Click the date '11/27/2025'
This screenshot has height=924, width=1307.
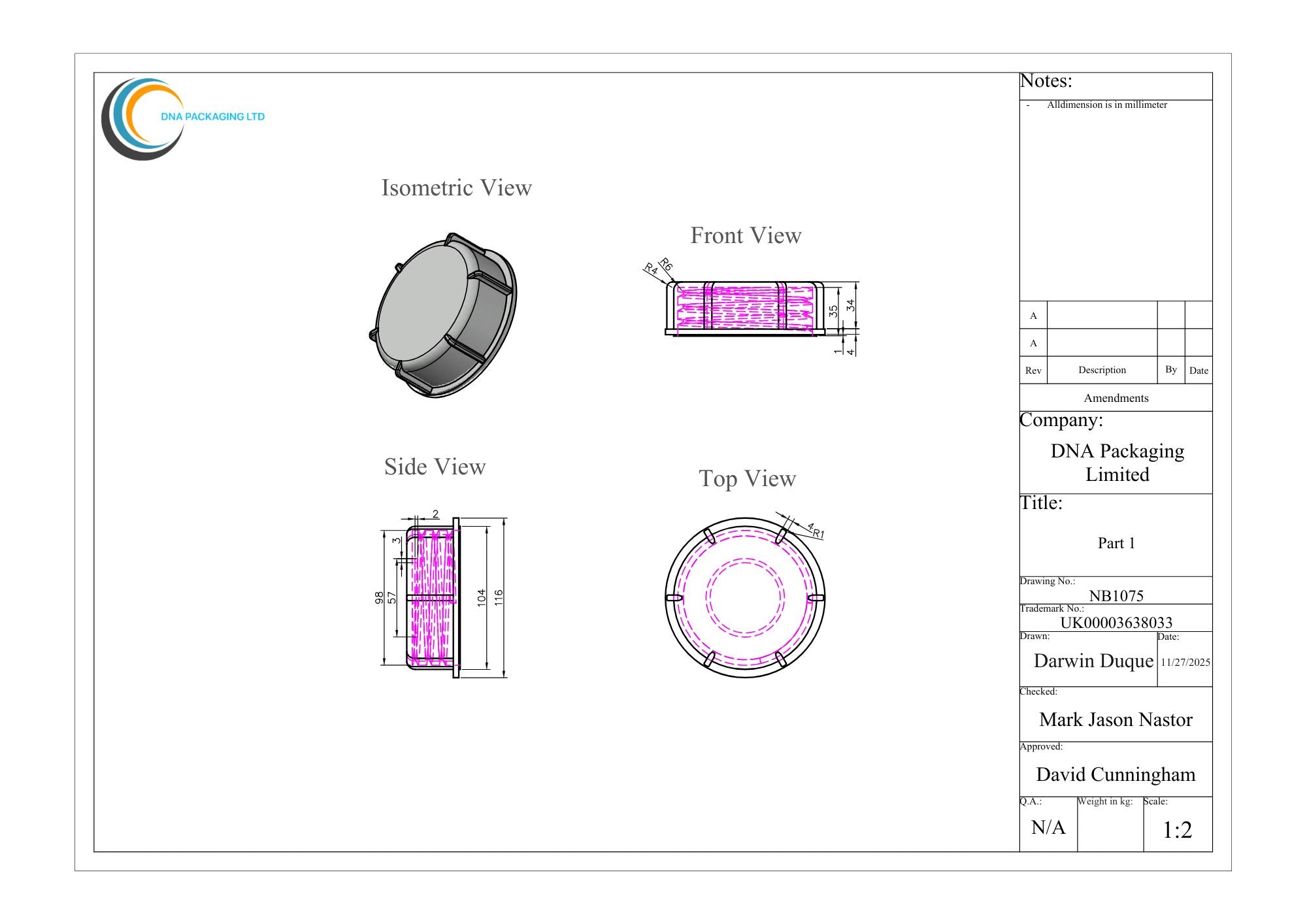1185,662
